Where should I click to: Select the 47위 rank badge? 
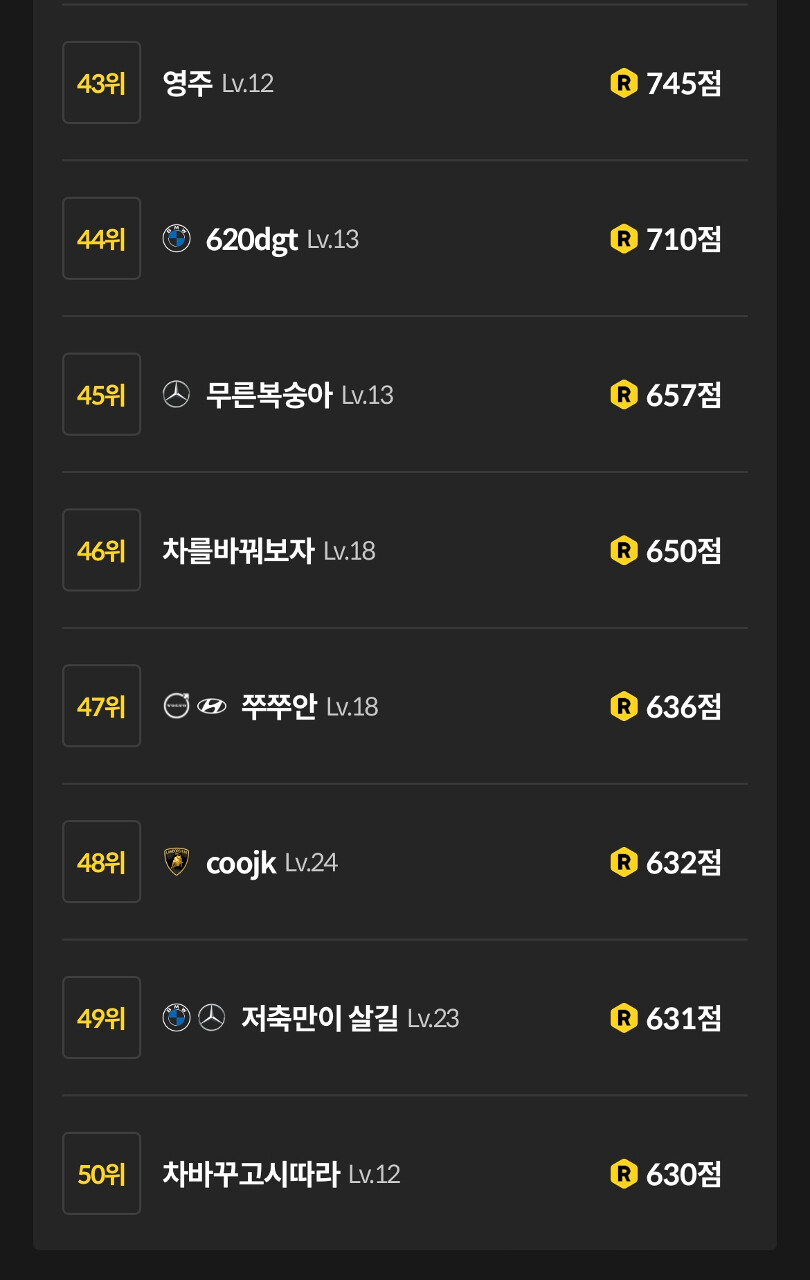101,706
